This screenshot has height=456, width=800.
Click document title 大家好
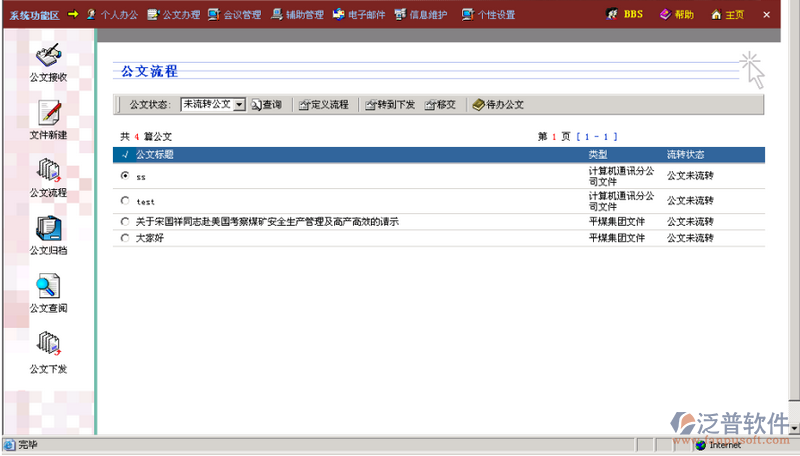(x=149, y=238)
